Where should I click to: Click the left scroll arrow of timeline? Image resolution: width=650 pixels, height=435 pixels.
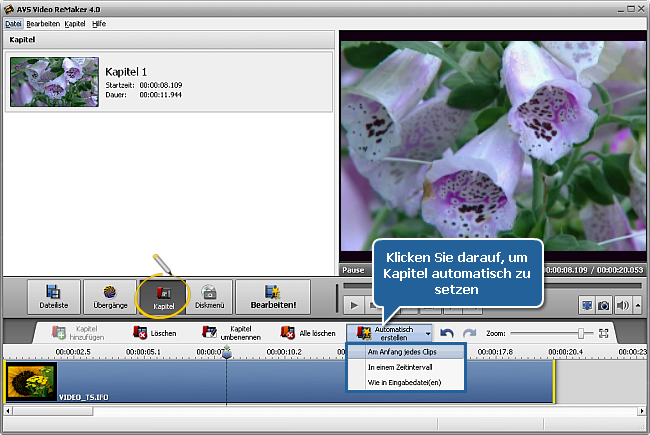point(8,411)
